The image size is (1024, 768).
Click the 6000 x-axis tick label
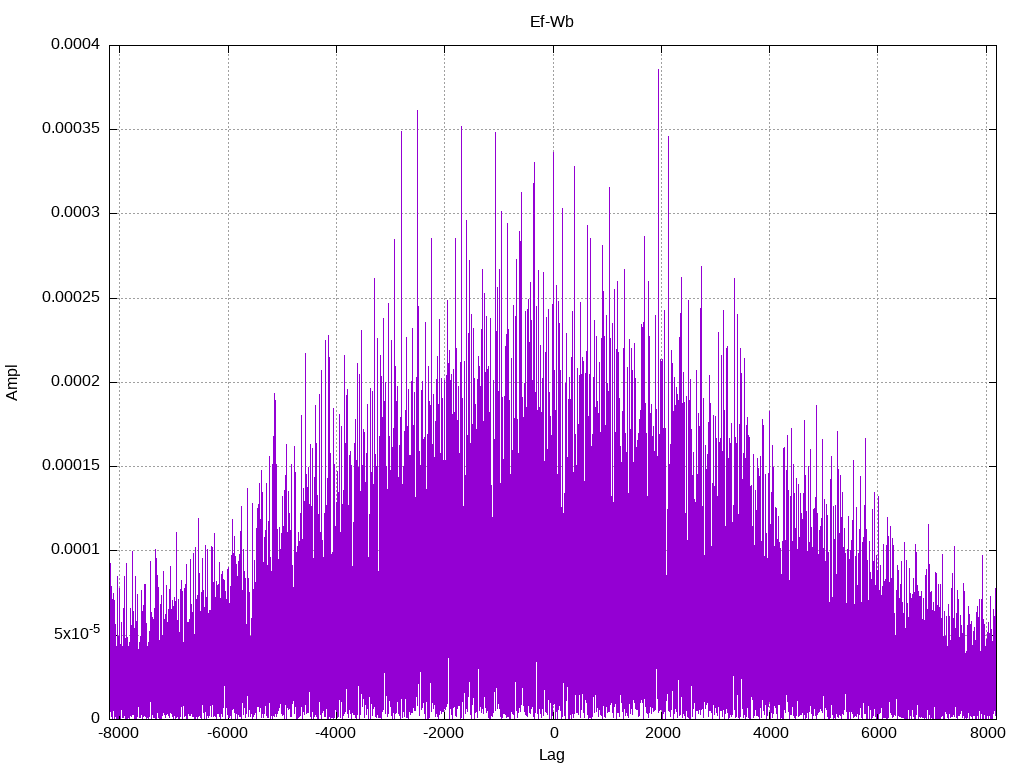[879, 733]
